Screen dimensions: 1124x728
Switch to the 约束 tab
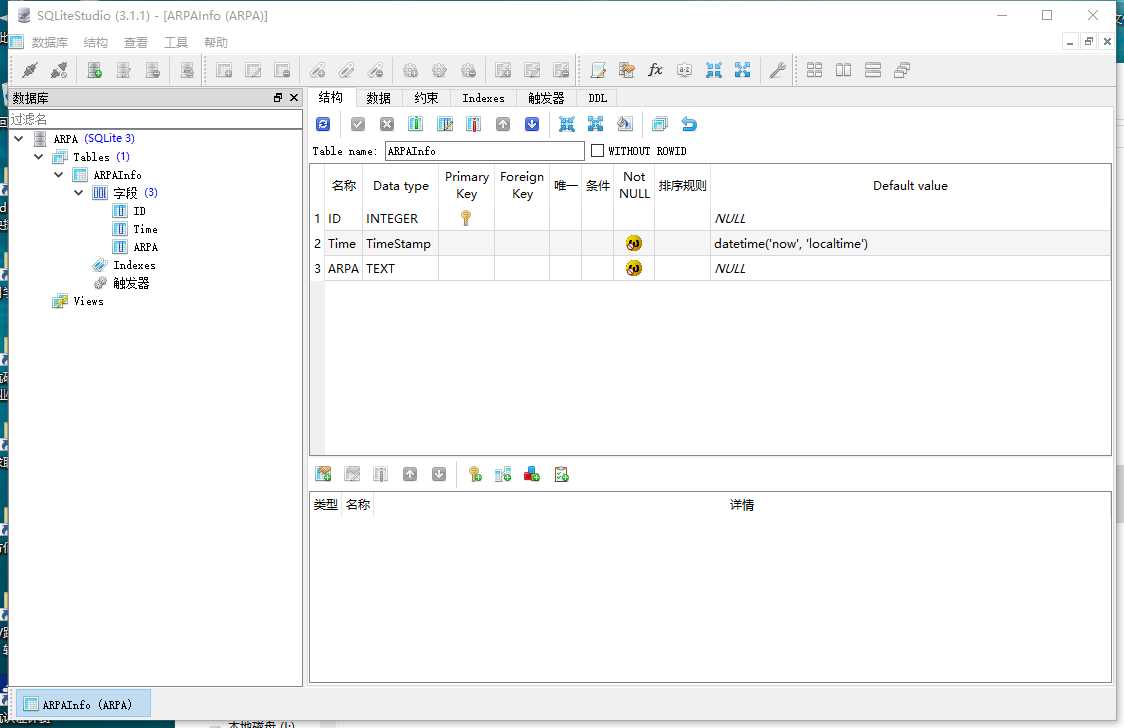click(426, 98)
